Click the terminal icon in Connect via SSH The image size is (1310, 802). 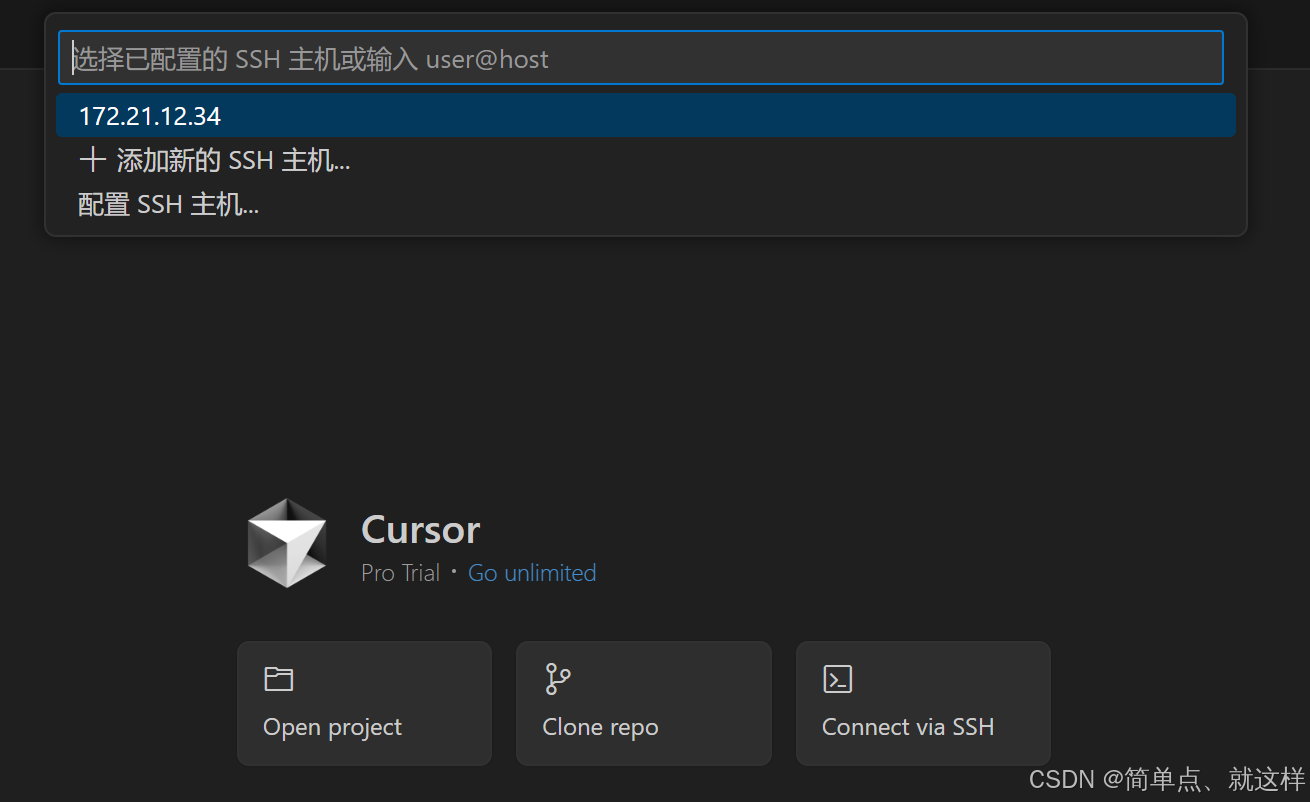click(837, 679)
